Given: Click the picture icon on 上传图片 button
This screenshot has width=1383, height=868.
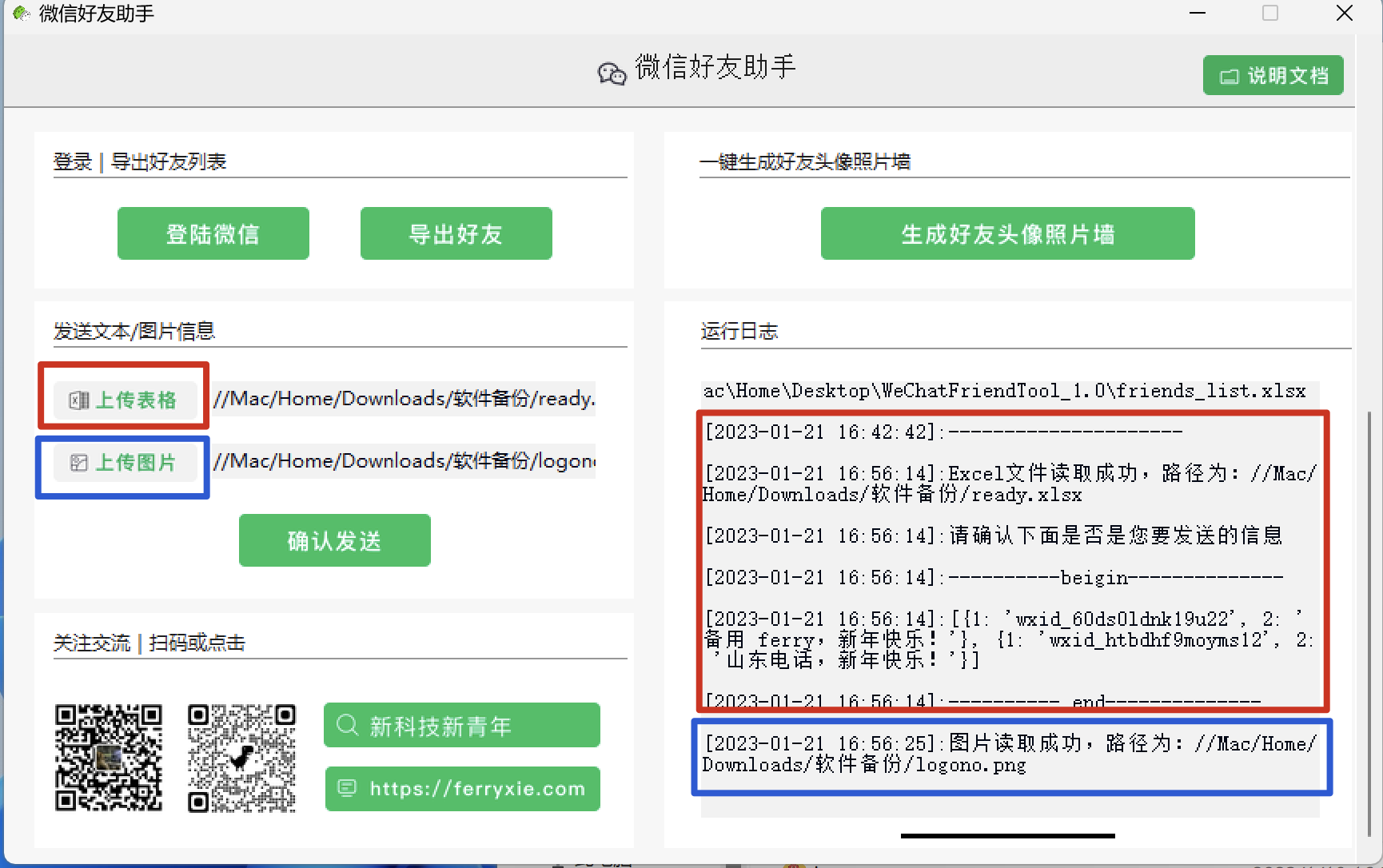Looking at the screenshot, I should [x=78, y=462].
